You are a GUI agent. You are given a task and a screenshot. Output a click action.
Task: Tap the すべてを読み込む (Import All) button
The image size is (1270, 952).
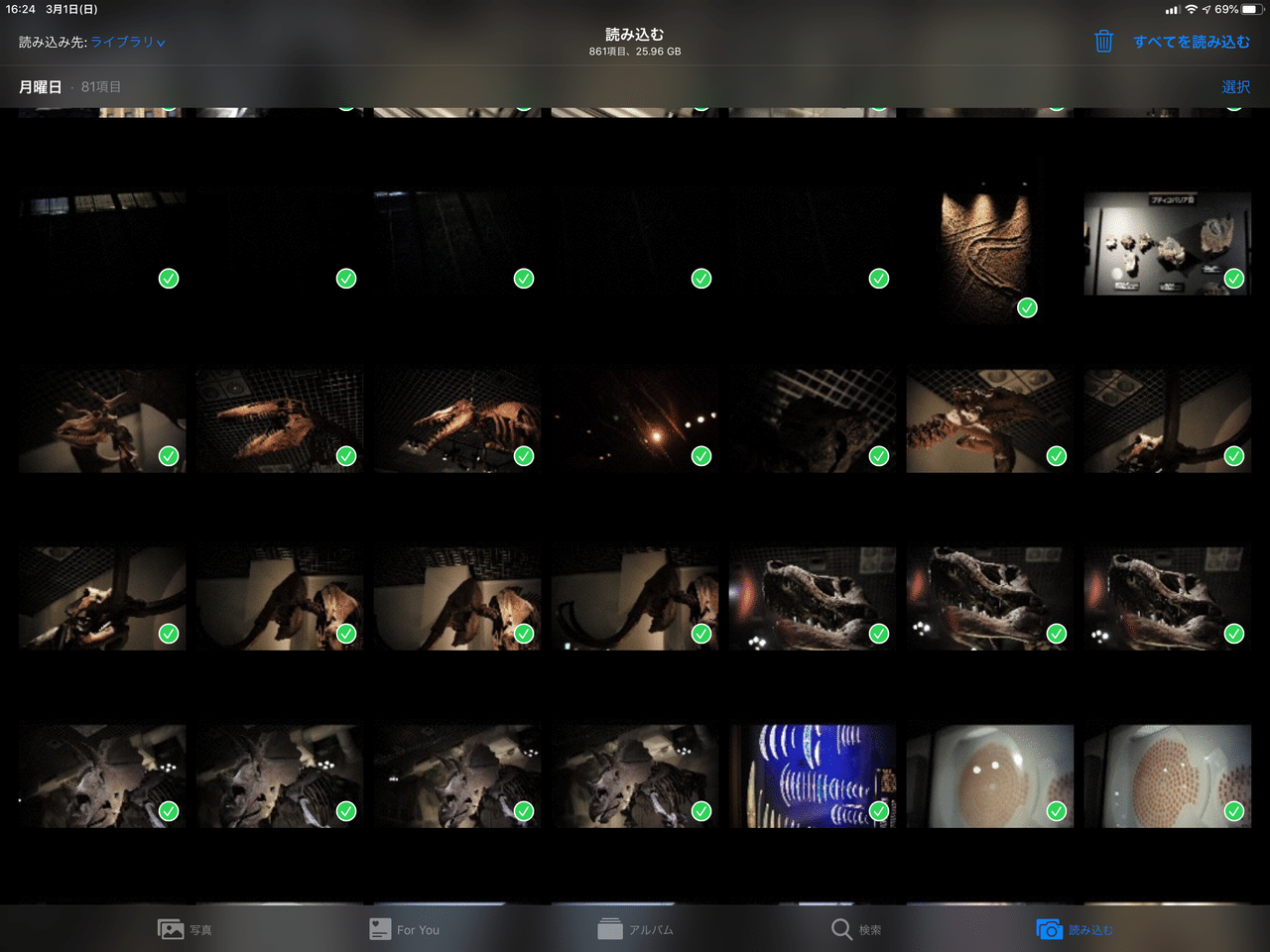(x=1189, y=42)
